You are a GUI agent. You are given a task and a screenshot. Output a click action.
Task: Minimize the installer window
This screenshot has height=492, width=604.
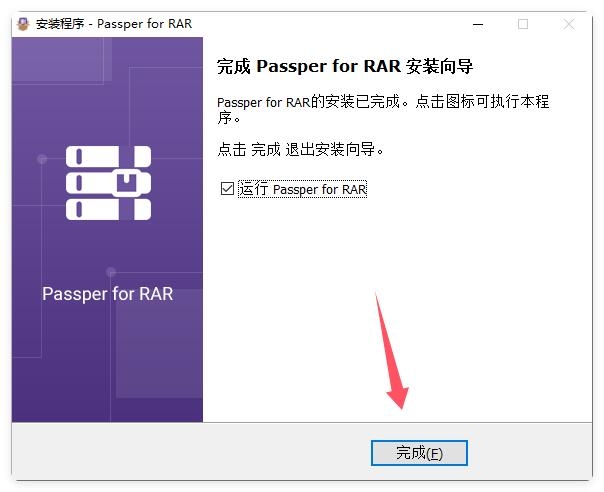point(478,24)
